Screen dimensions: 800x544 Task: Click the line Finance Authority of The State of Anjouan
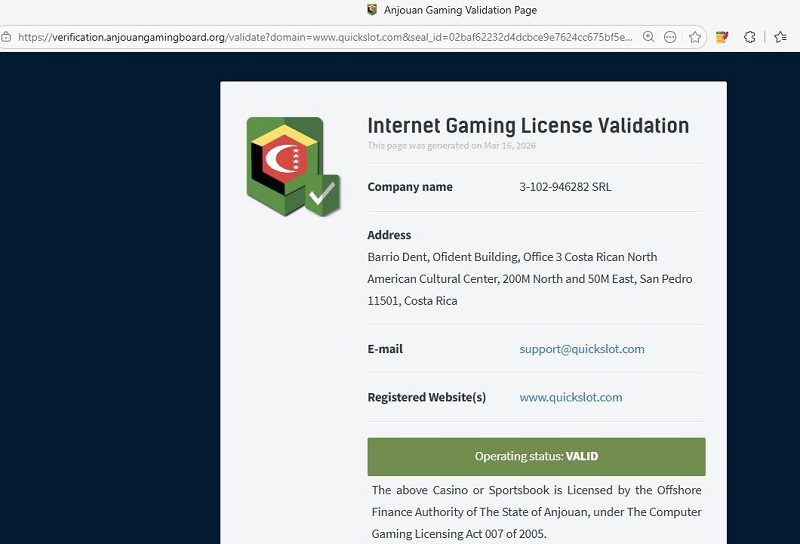(x=536, y=512)
